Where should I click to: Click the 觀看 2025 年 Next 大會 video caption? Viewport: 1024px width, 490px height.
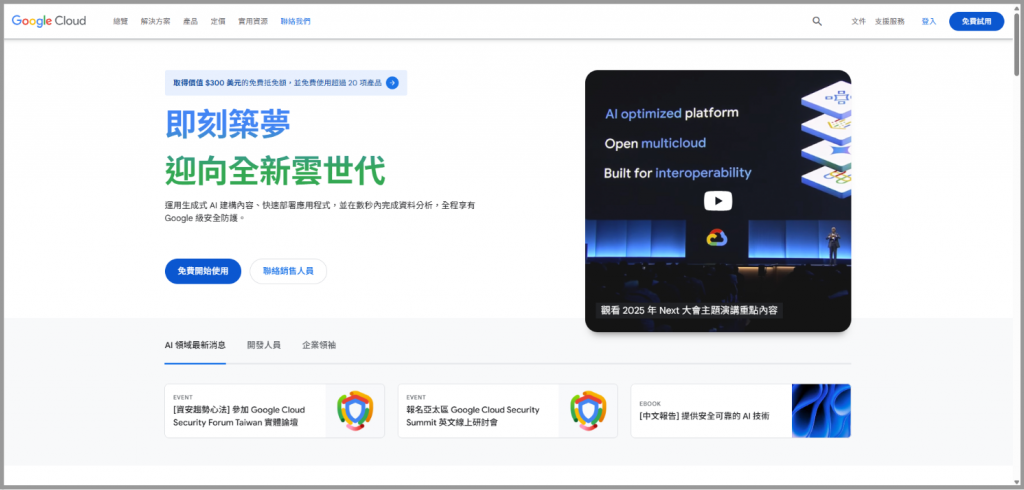[689, 310]
